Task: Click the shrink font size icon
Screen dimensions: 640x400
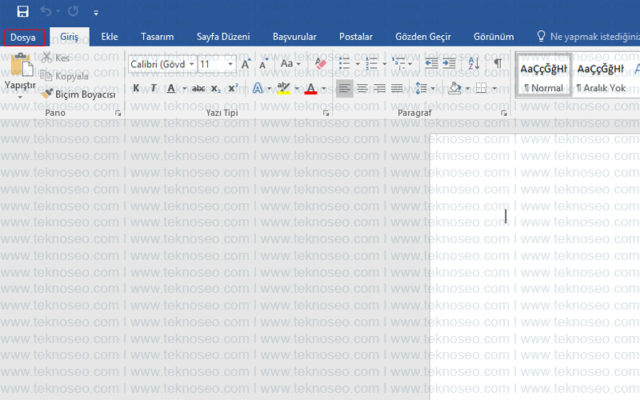Action: (x=263, y=64)
